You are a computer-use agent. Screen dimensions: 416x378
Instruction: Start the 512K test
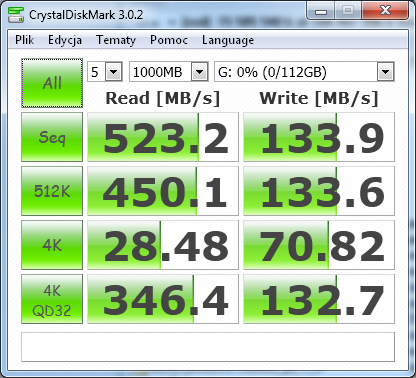pyautogui.click(x=52, y=191)
